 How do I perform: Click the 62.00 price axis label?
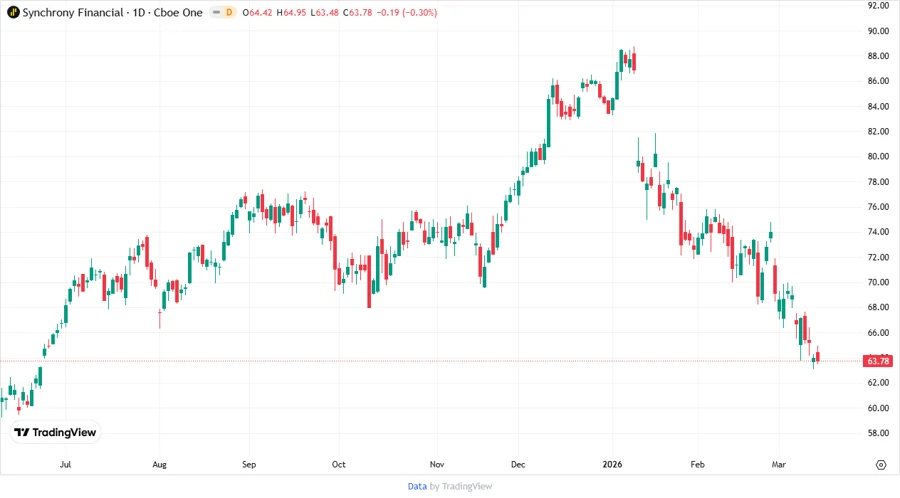coord(878,382)
